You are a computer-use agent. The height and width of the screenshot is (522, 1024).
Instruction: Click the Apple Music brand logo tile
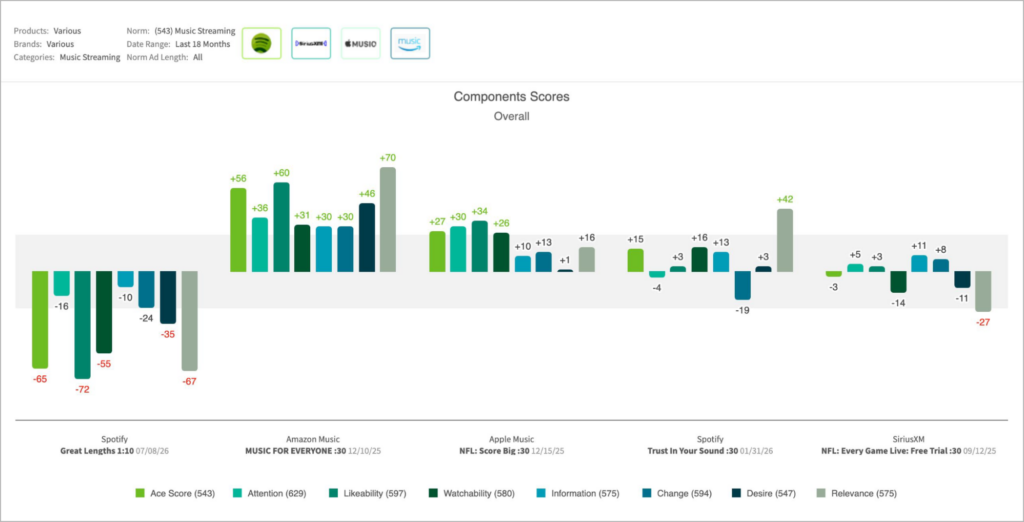[360, 43]
